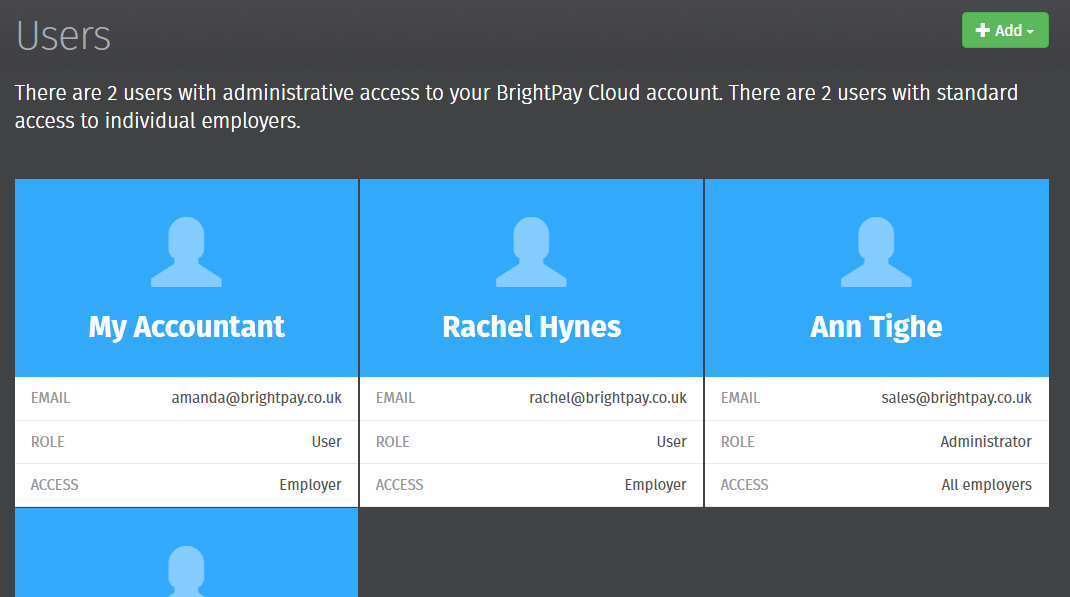Viewport: 1070px width, 597px height.
Task: Open the My Accountant user name
Action: (186, 327)
